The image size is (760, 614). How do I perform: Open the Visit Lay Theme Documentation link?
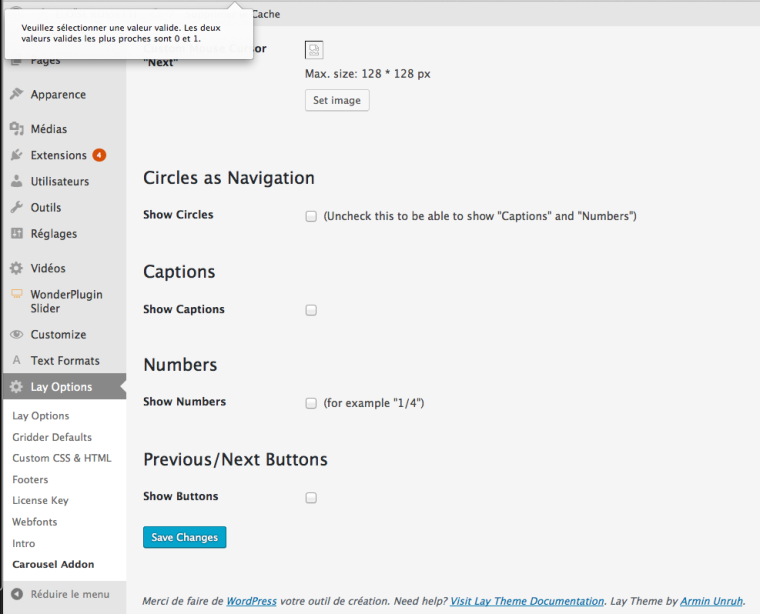pyautogui.click(x=527, y=601)
